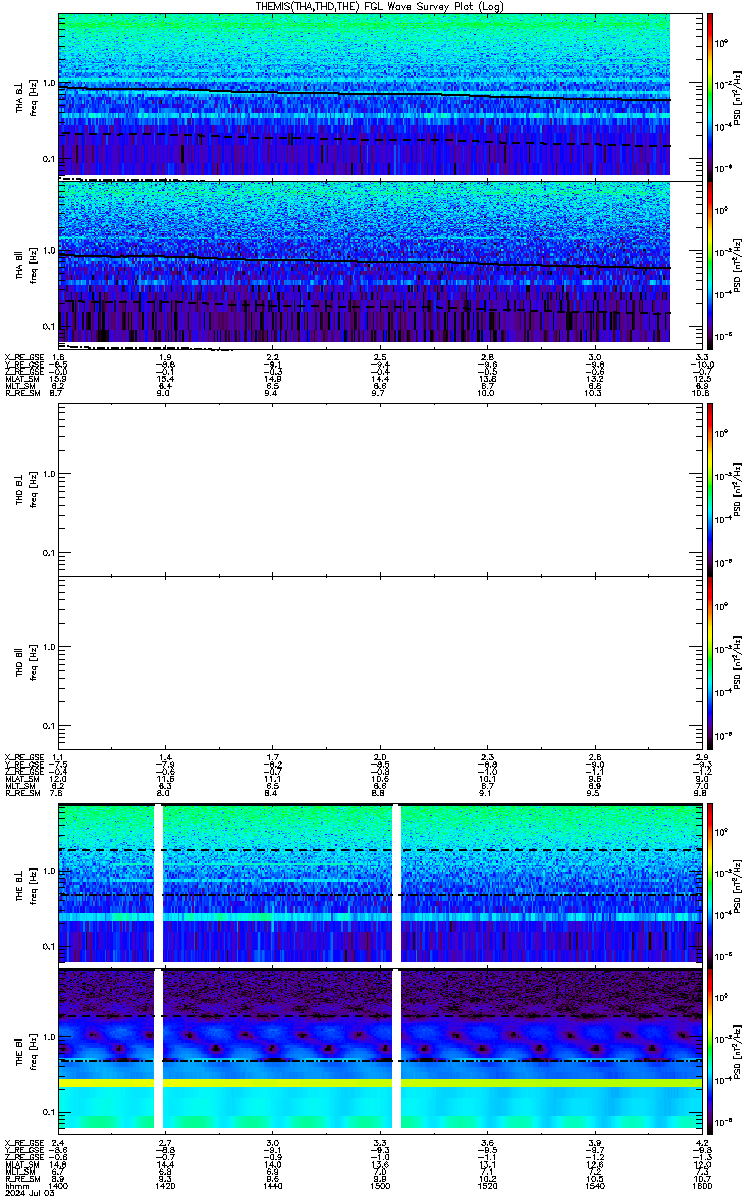
Task: Click the MLAT_SM row label under the THE panels
Action: pyautogui.click(x=22, y=1164)
